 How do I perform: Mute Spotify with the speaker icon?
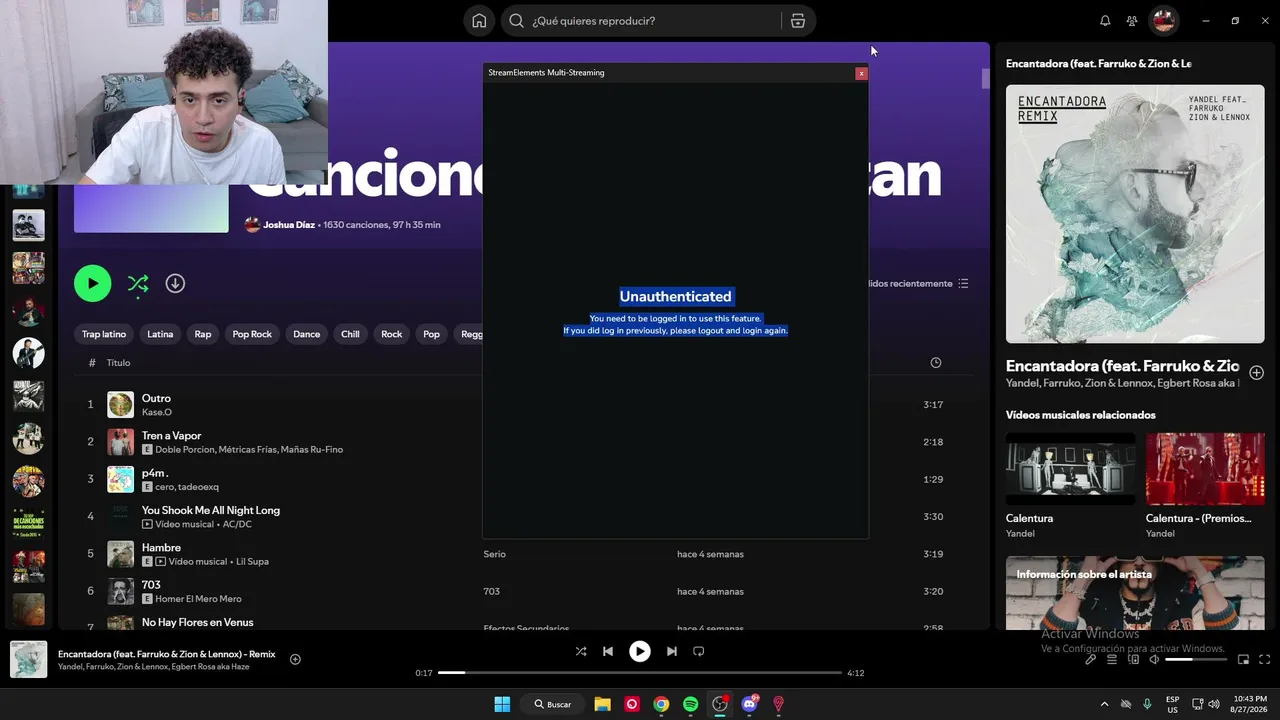(x=1154, y=659)
